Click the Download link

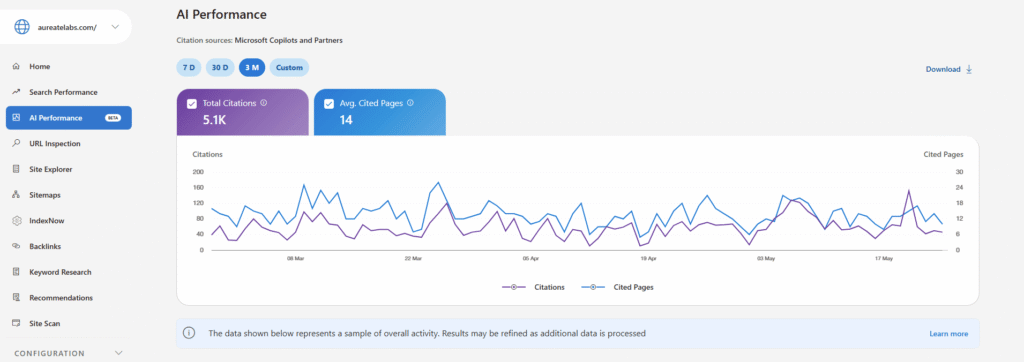pyautogui.click(x=943, y=69)
